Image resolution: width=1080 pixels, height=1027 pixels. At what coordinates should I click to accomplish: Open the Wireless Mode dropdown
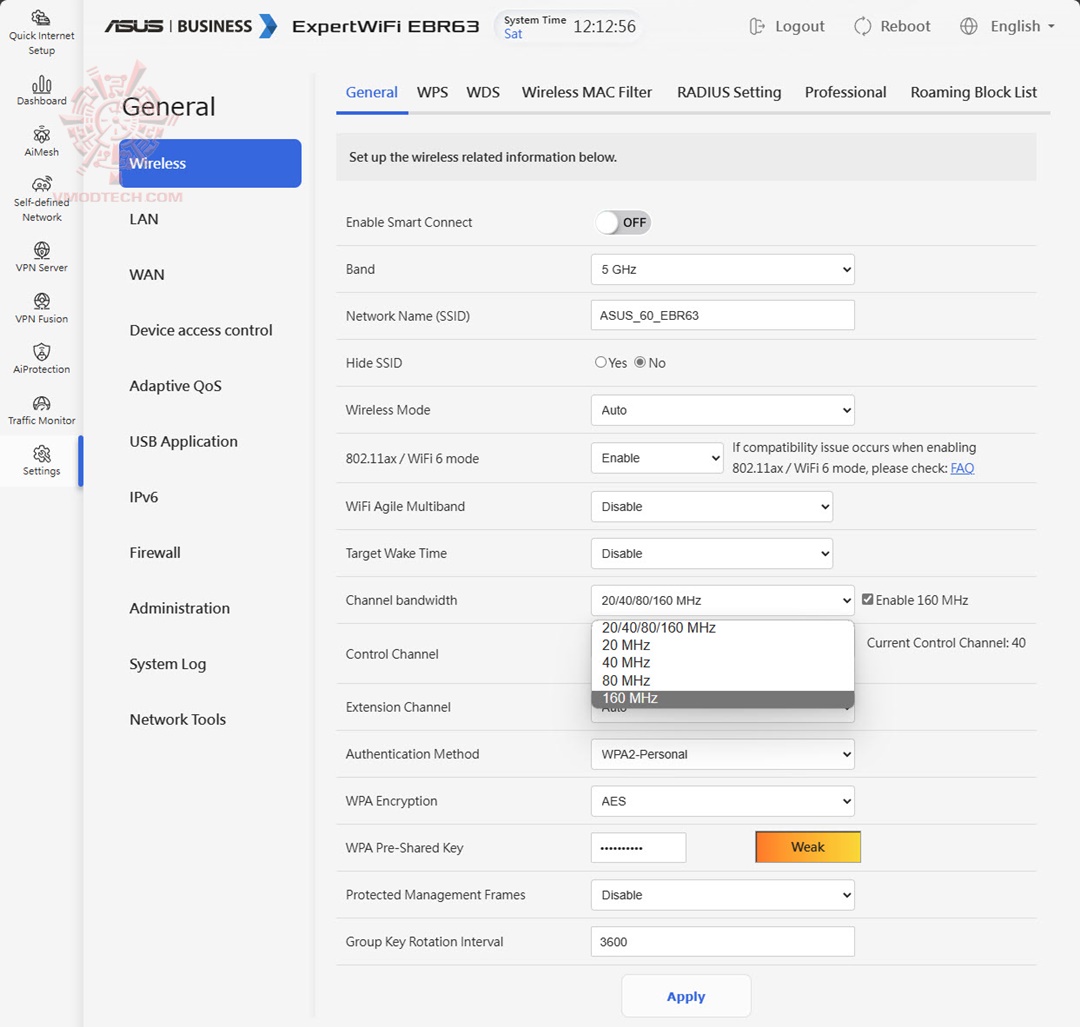point(723,410)
